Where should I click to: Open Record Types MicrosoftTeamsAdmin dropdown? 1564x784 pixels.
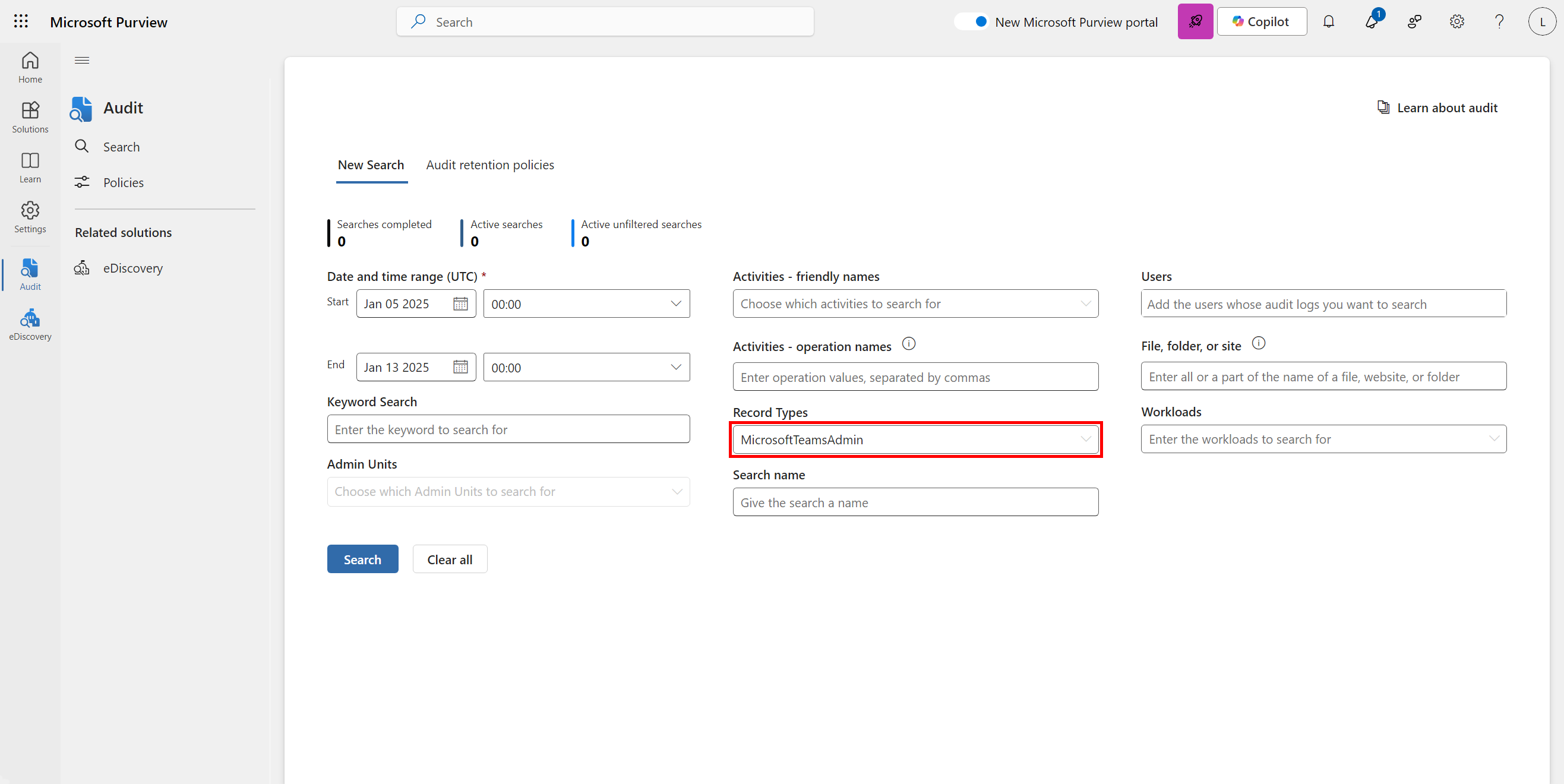coord(915,440)
